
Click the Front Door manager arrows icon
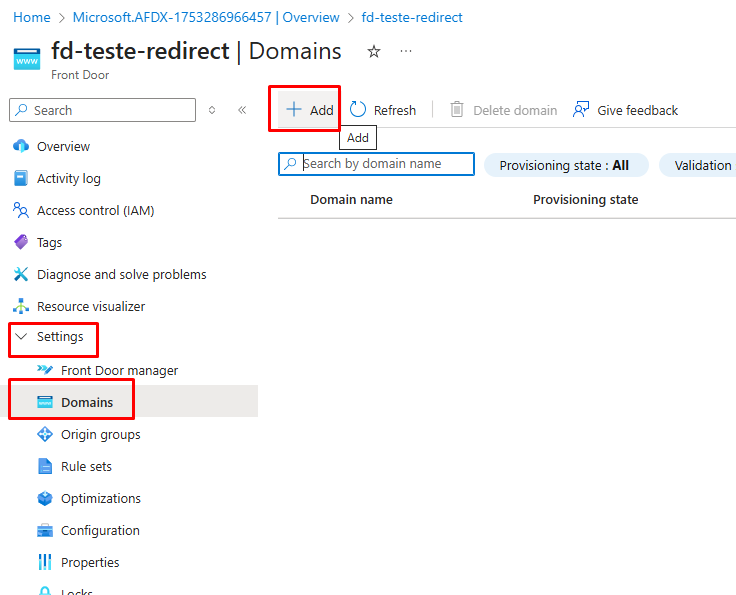click(x=45, y=370)
